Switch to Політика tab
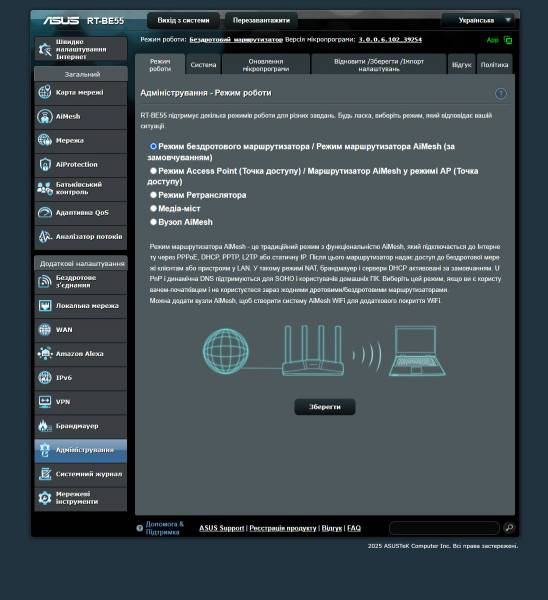Viewport: 548px width, 600px height. coord(494,65)
